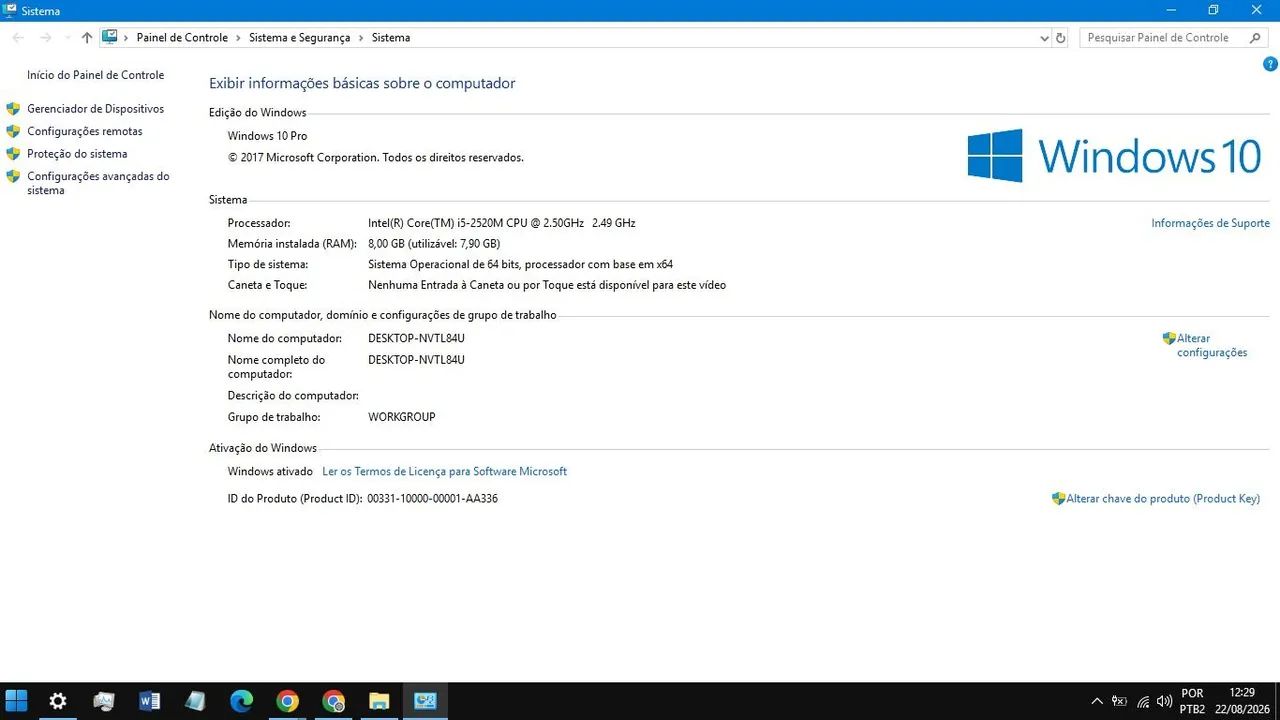
Task: Open Informações de Suporte link
Action: 1210,223
